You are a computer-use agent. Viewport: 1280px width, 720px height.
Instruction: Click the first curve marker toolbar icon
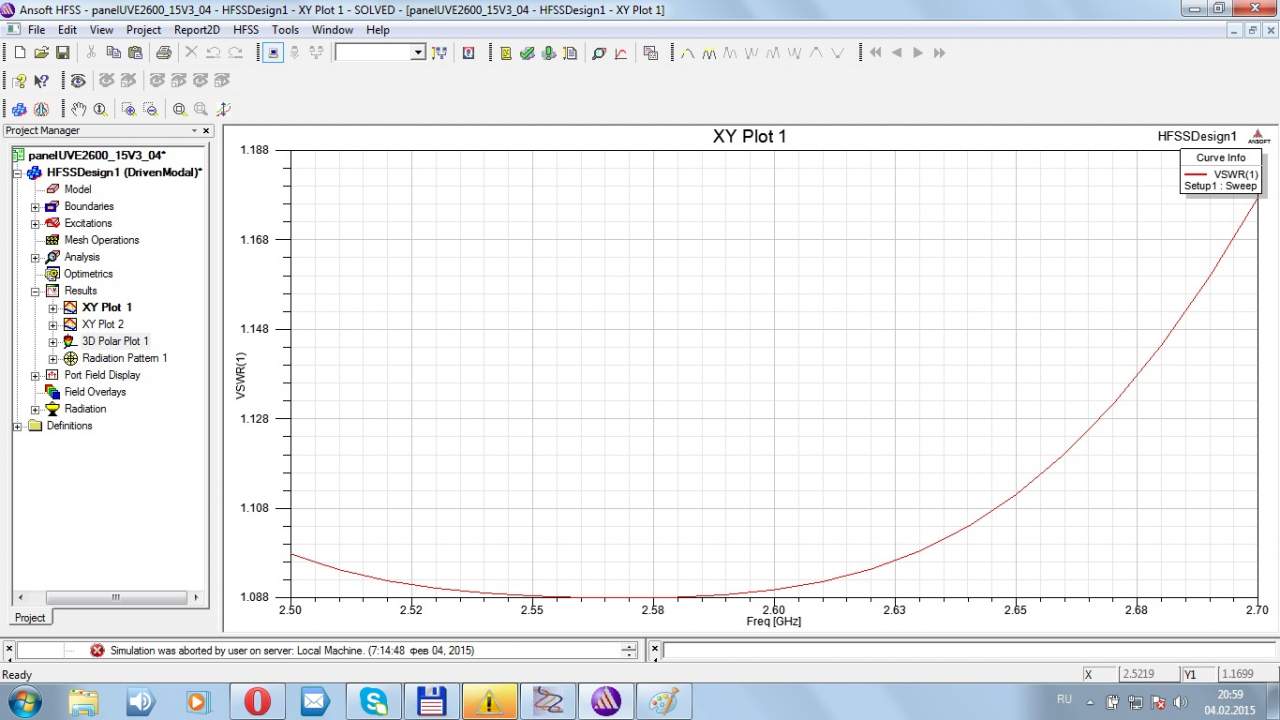click(x=687, y=53)
